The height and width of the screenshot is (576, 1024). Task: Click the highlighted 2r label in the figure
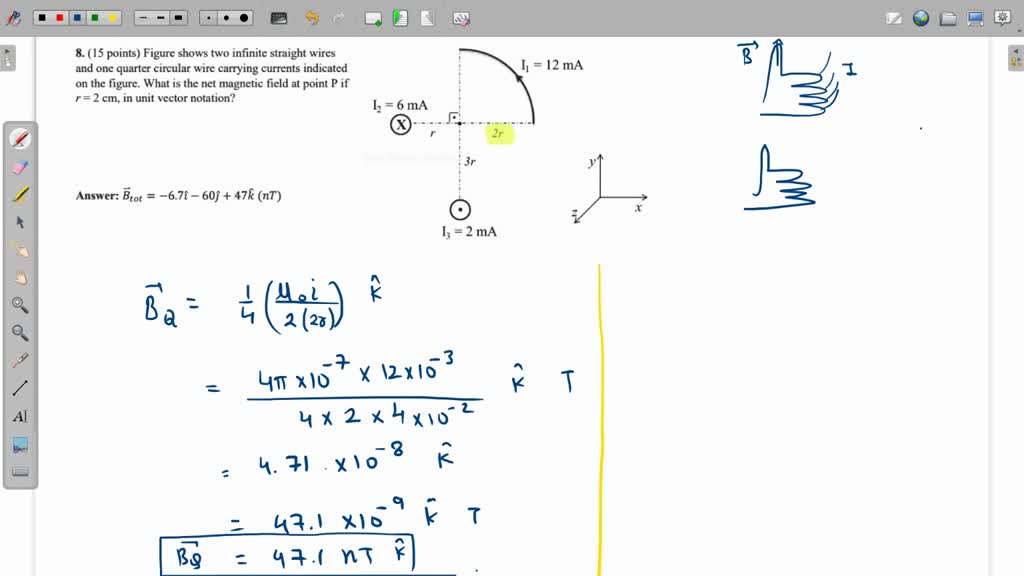pos(497,132)
